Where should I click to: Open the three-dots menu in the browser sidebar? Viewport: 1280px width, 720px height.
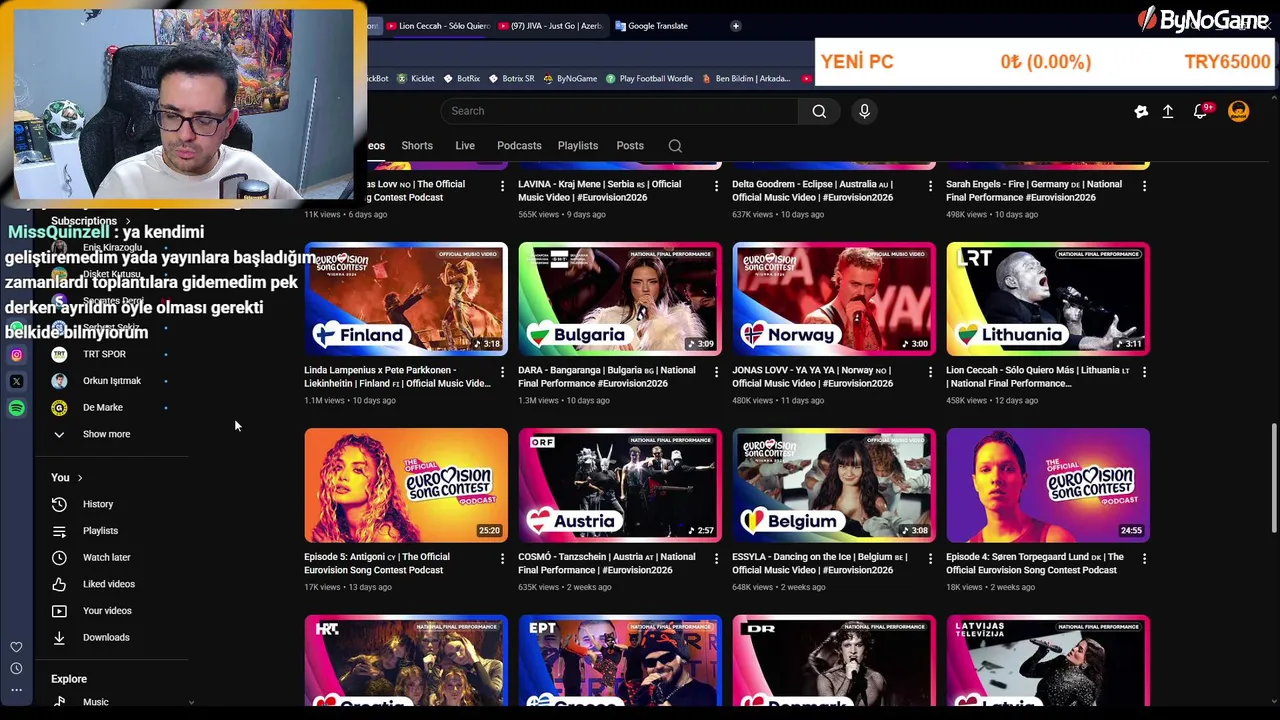pos(16,690)
